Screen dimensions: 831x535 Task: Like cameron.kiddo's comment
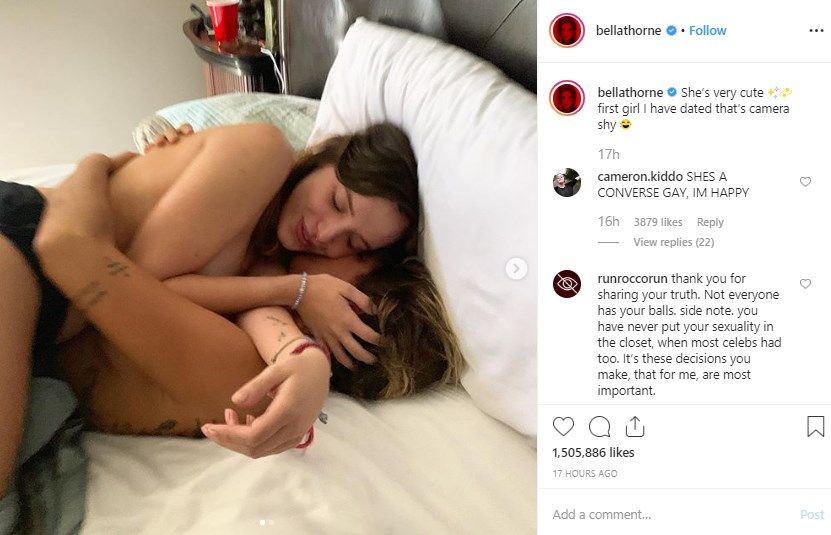805,182
